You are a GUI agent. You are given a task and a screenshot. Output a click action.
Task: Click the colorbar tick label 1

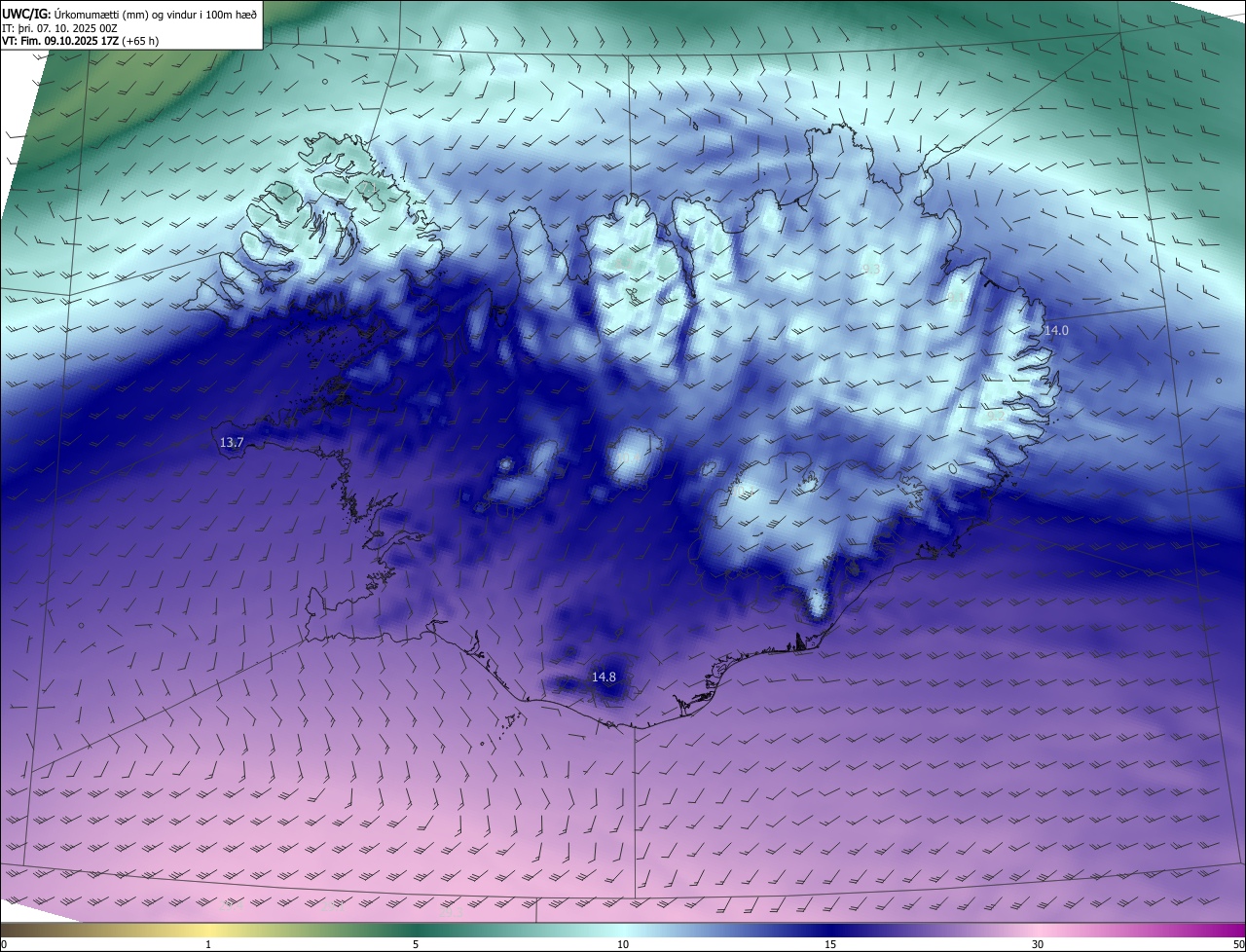click(x=208, y=944)
